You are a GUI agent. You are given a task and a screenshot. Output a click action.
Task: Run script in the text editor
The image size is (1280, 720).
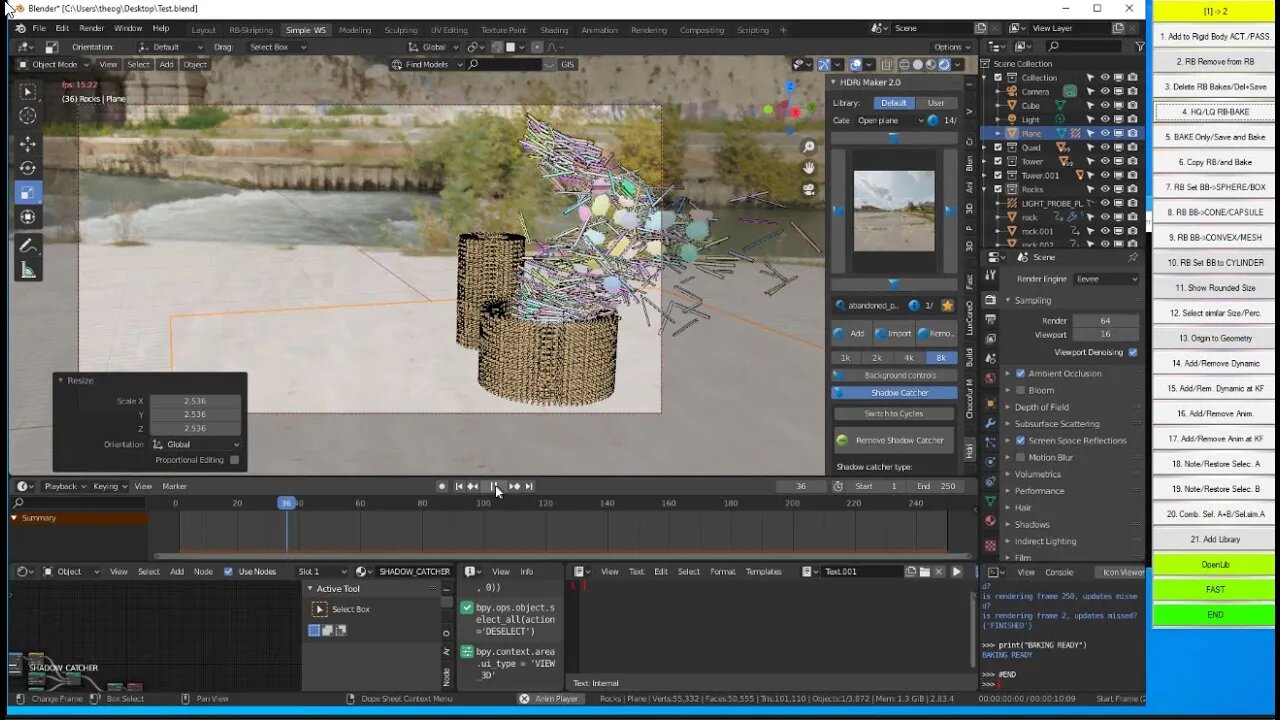[x=957, y=572]
